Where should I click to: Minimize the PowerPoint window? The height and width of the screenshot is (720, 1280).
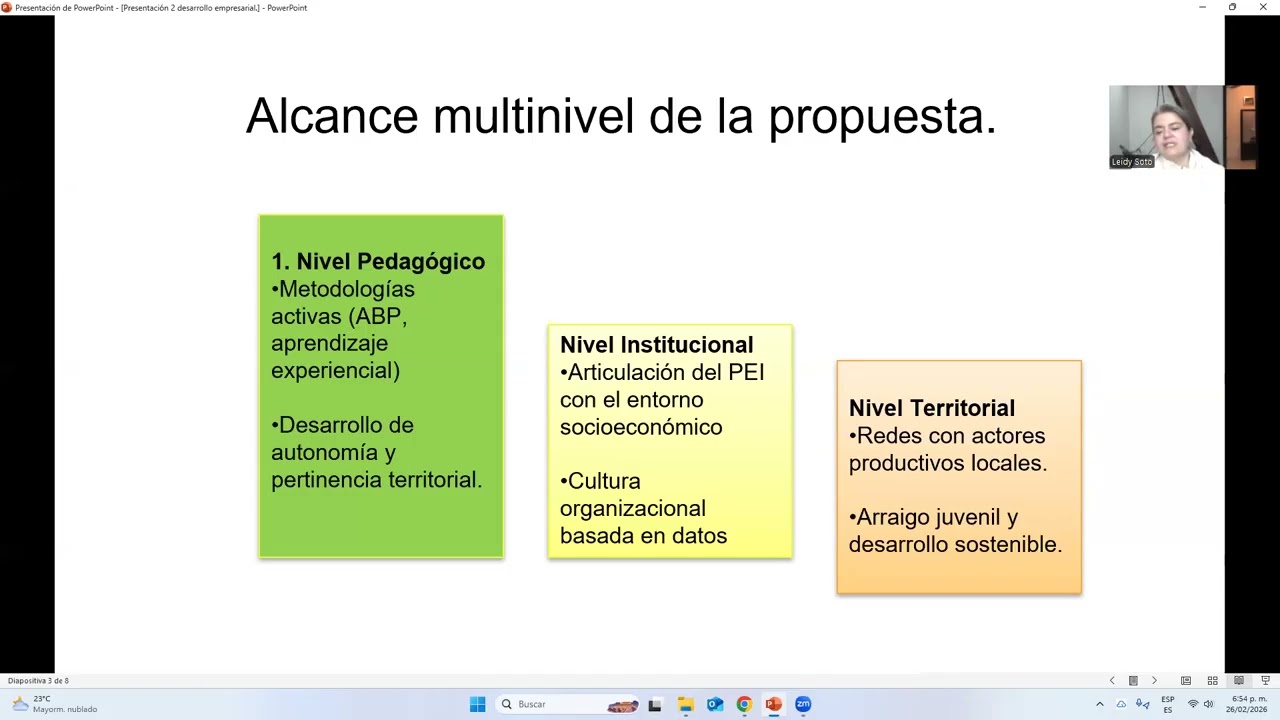point(1202,7)
